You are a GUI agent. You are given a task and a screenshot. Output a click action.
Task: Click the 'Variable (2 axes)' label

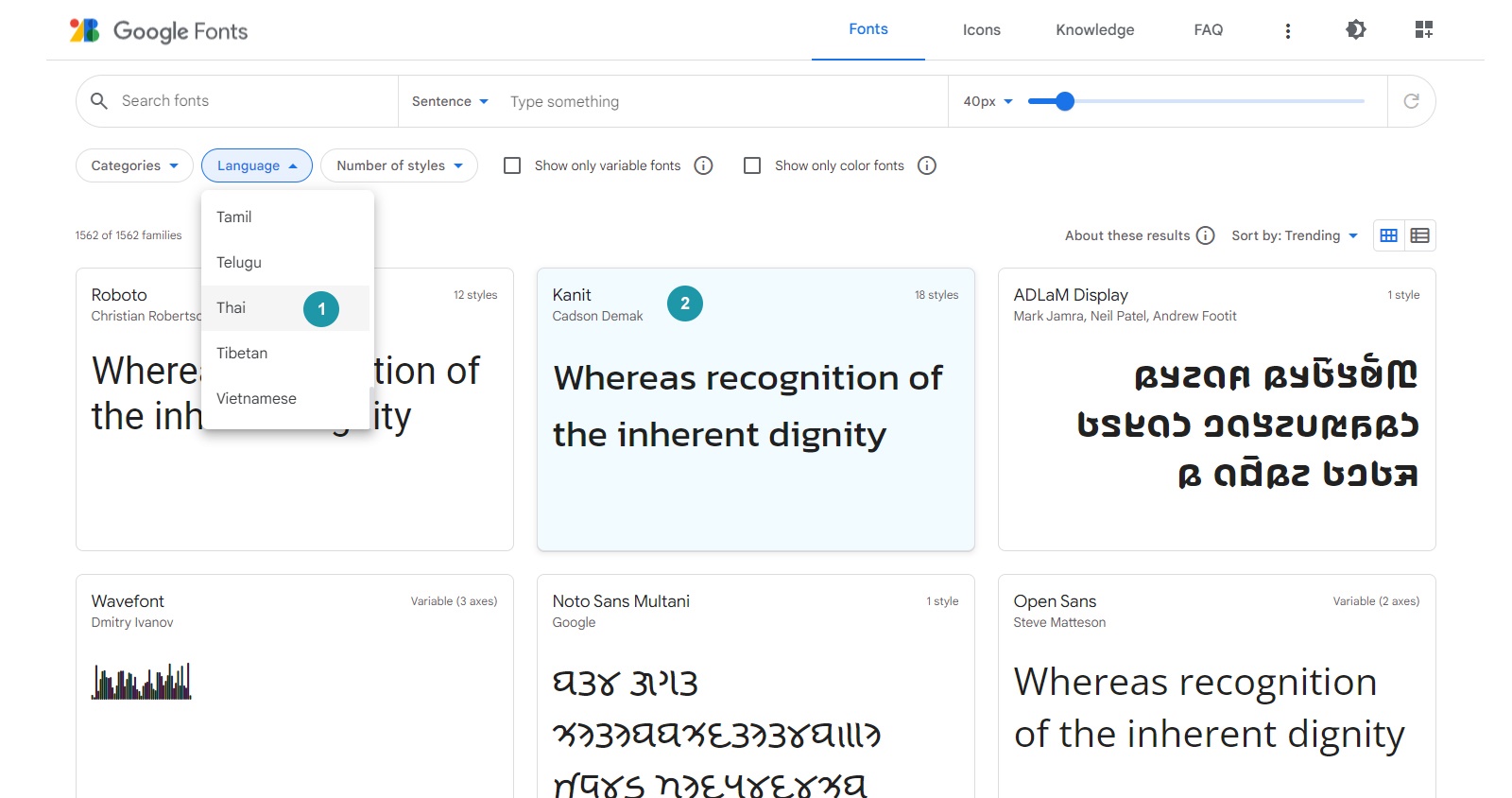tap(1376, 601)
